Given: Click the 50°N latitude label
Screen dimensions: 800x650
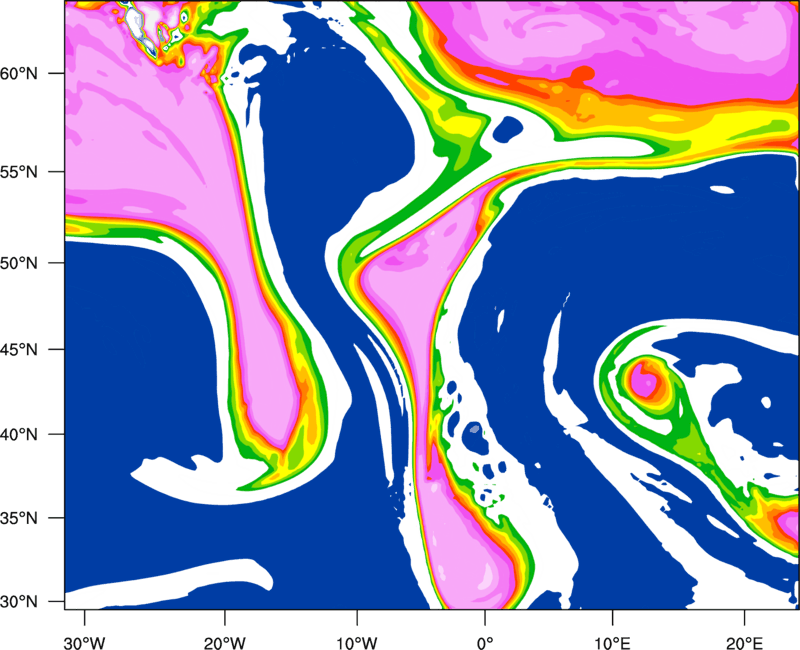Looking at the screenshot, I should pos(19,264).
